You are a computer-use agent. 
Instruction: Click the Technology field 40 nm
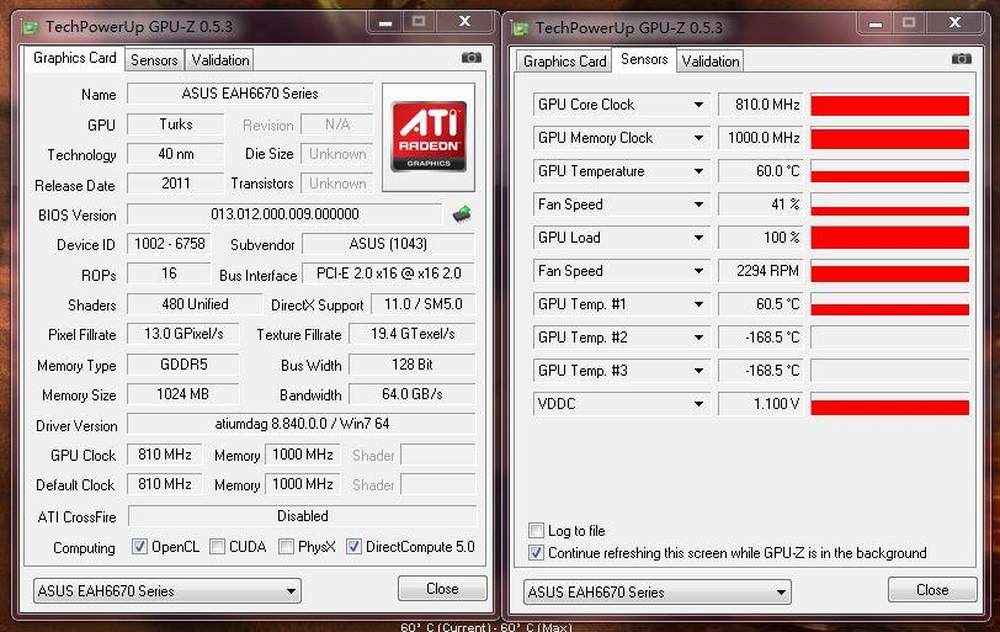pyautogui.click(x=175, y=154)
